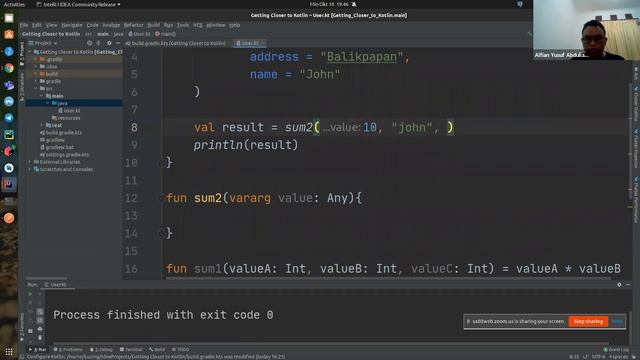640x360 pixels.
Task: Open Ubuntu Software from the dock
Action: click(x=9, y=35)
